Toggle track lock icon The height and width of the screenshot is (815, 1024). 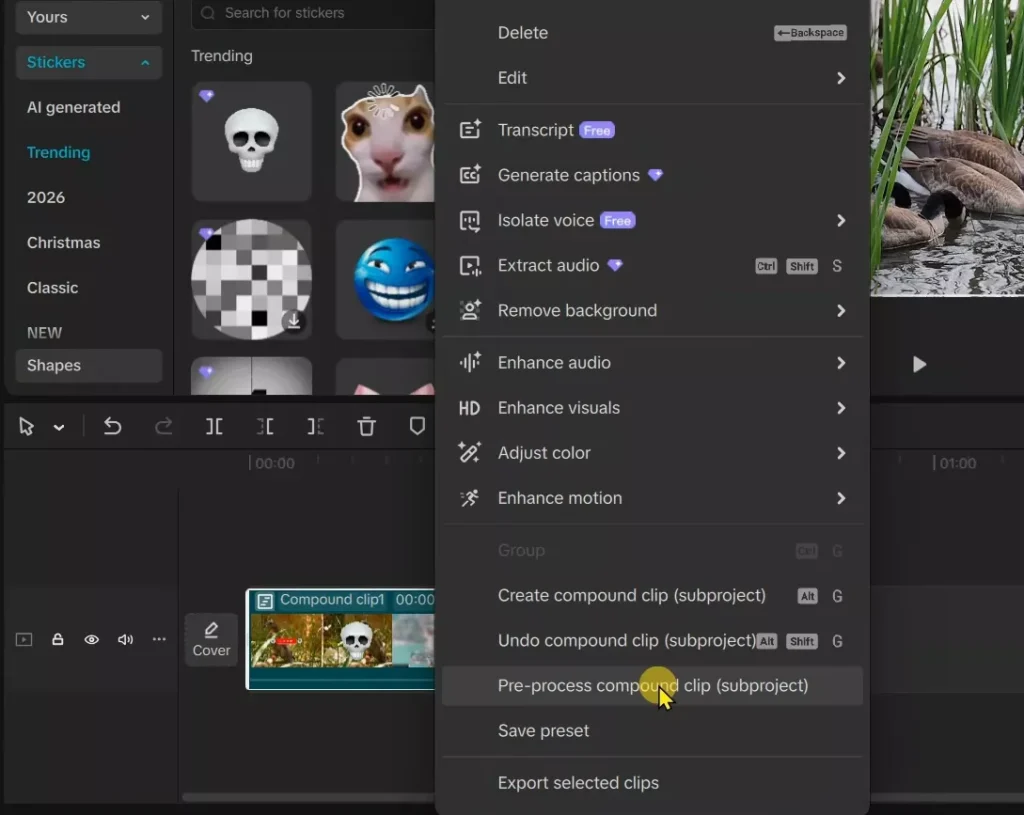tap(58, 640)
